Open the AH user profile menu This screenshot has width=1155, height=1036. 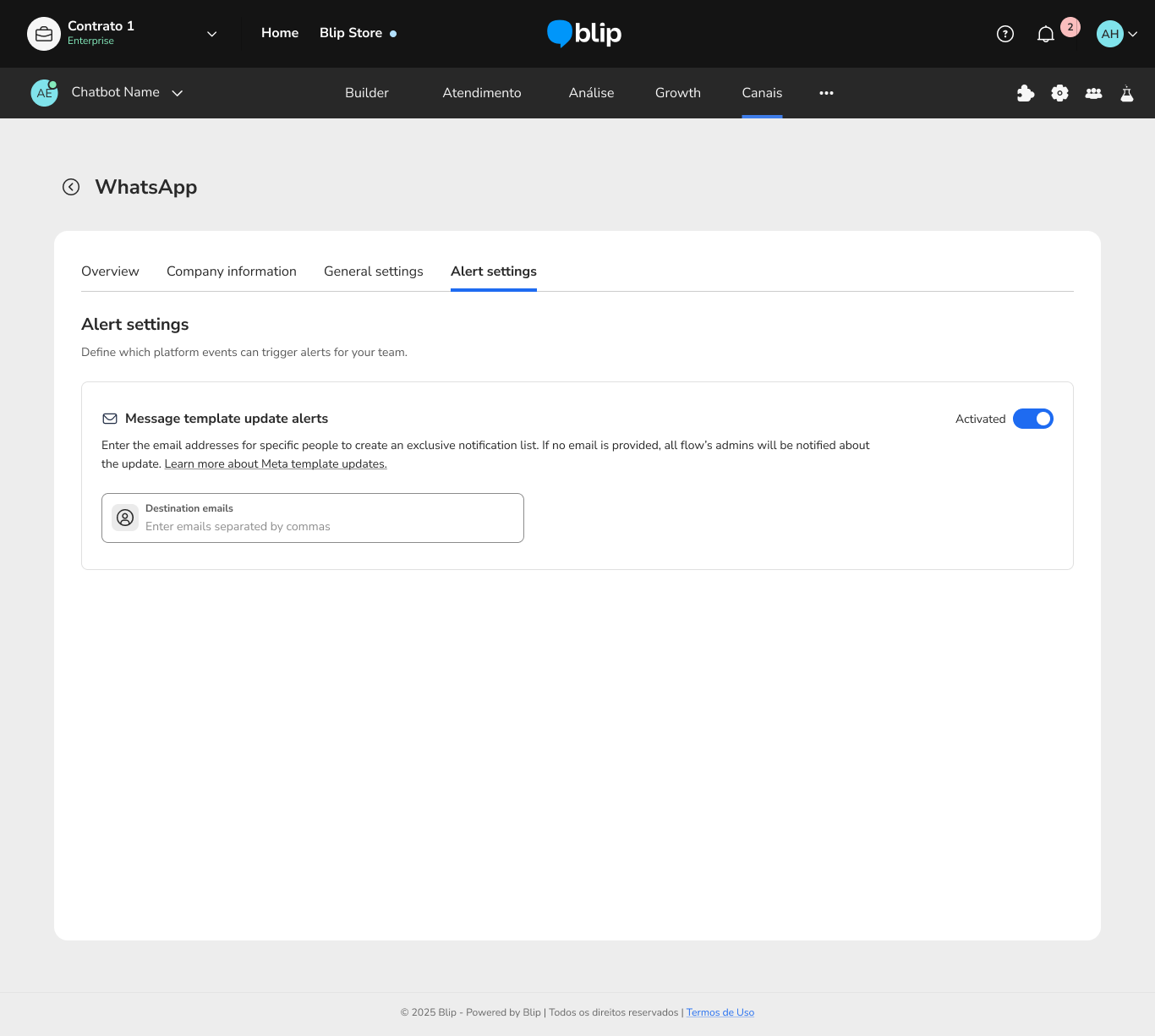(x=1117, y=34)
